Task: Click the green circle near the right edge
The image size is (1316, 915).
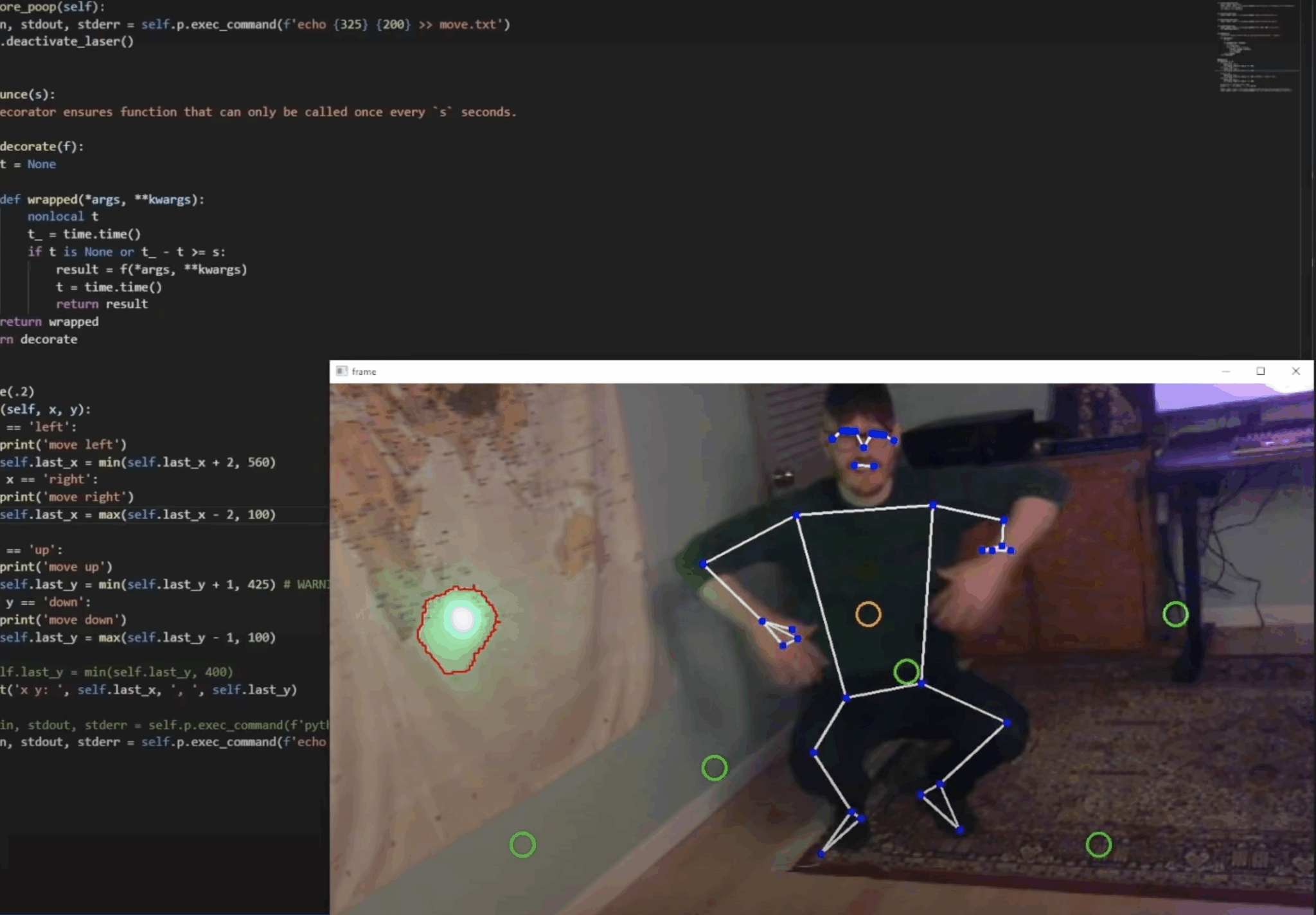Action: coord(1176,614)
